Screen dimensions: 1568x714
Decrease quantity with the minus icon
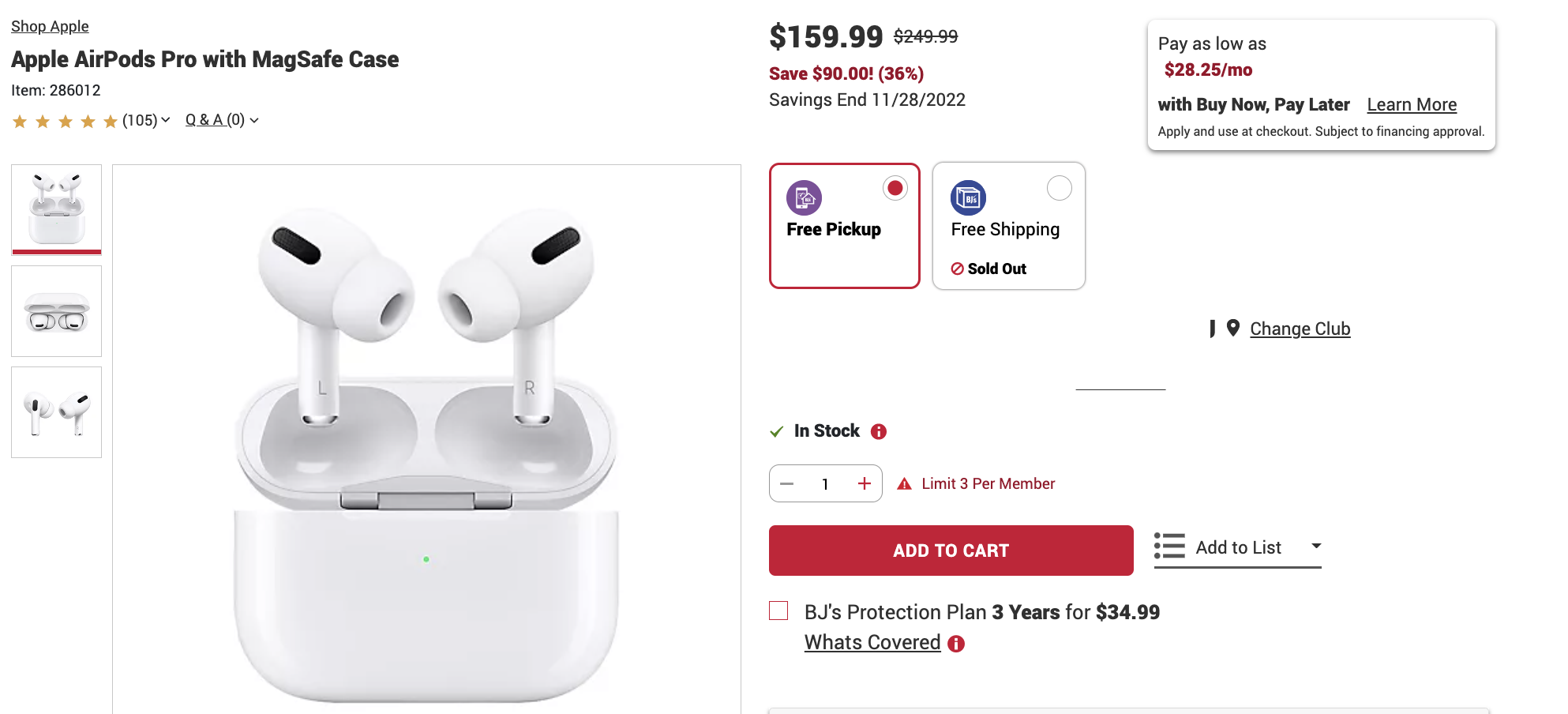[786, 483]
